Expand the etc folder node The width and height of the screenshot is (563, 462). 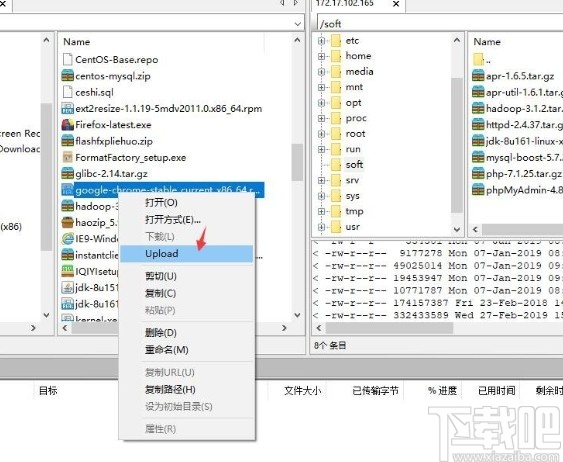(321, 41)
